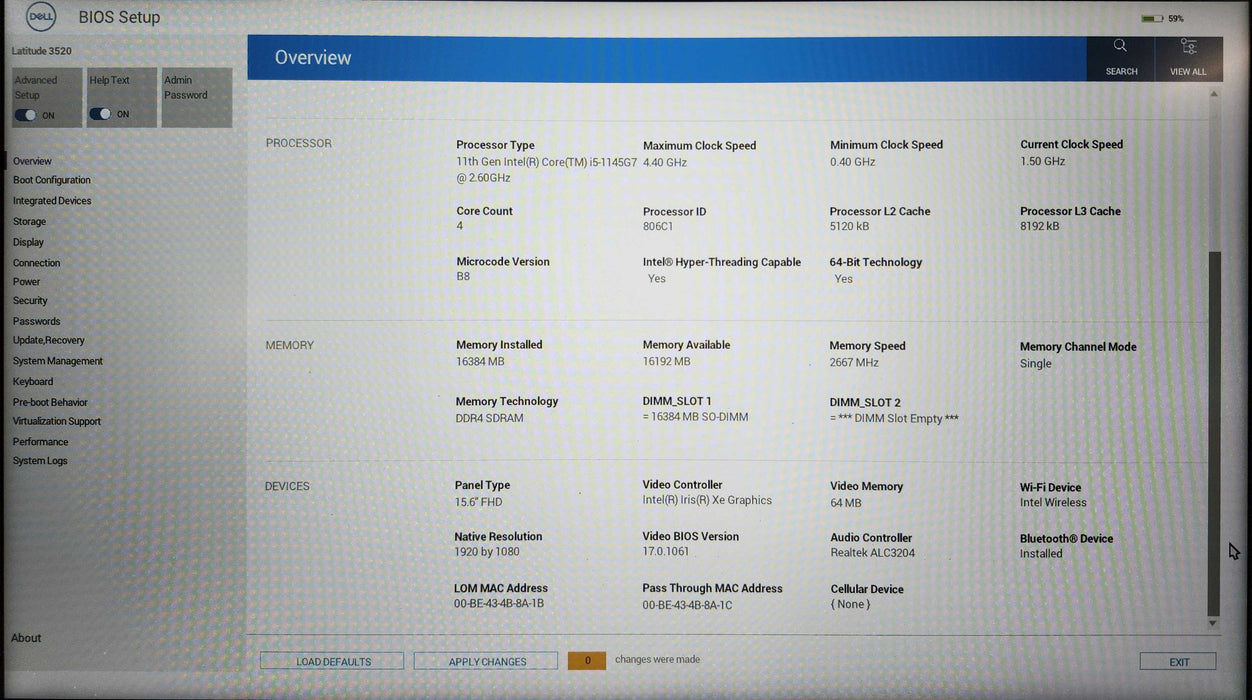The height and width of the screenshot is (700, 1252).
Task: Open Boot Configuration section
Action: click(52, 181)
